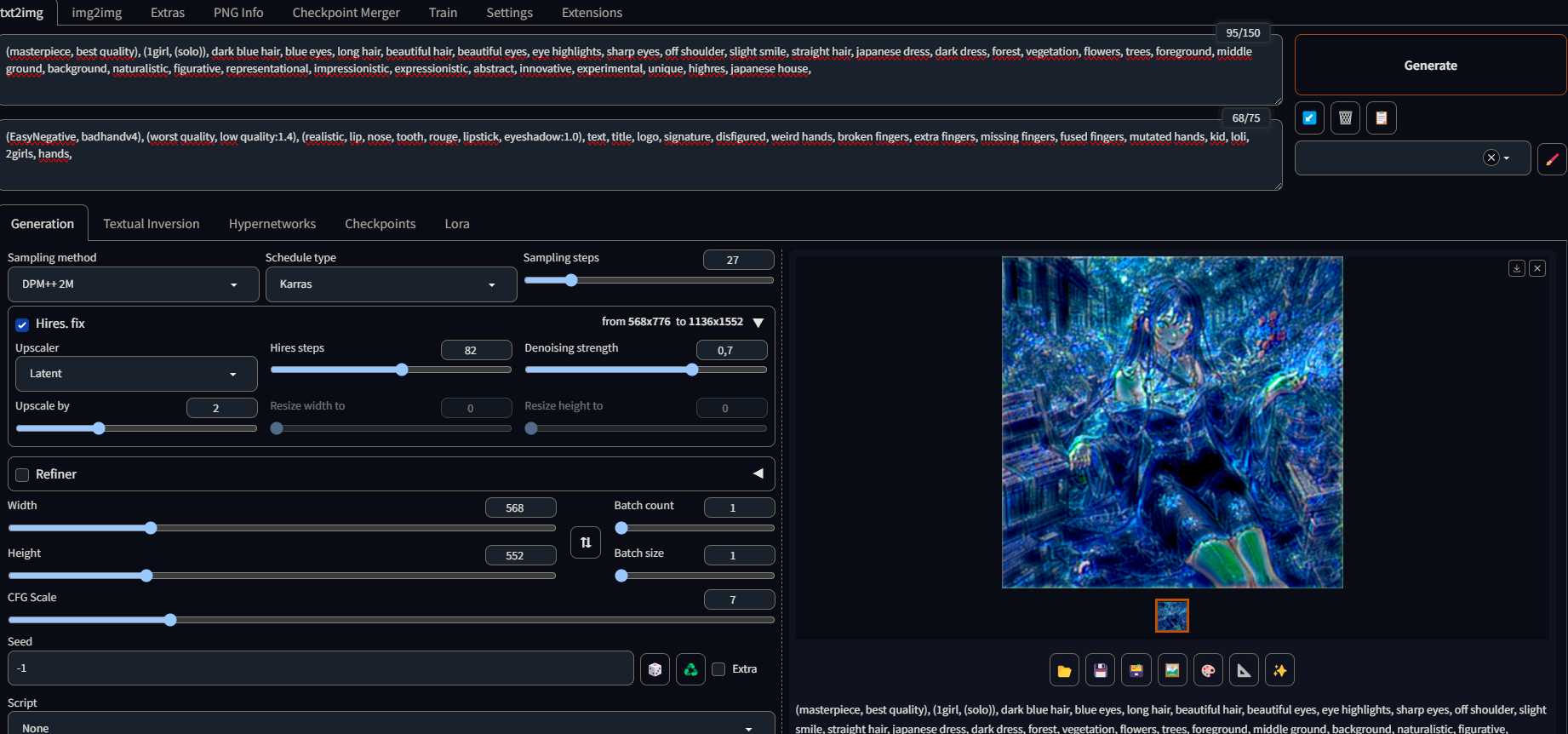Open the Extras tab
This screenshot has width=1568, height=734.
point(168,13)
